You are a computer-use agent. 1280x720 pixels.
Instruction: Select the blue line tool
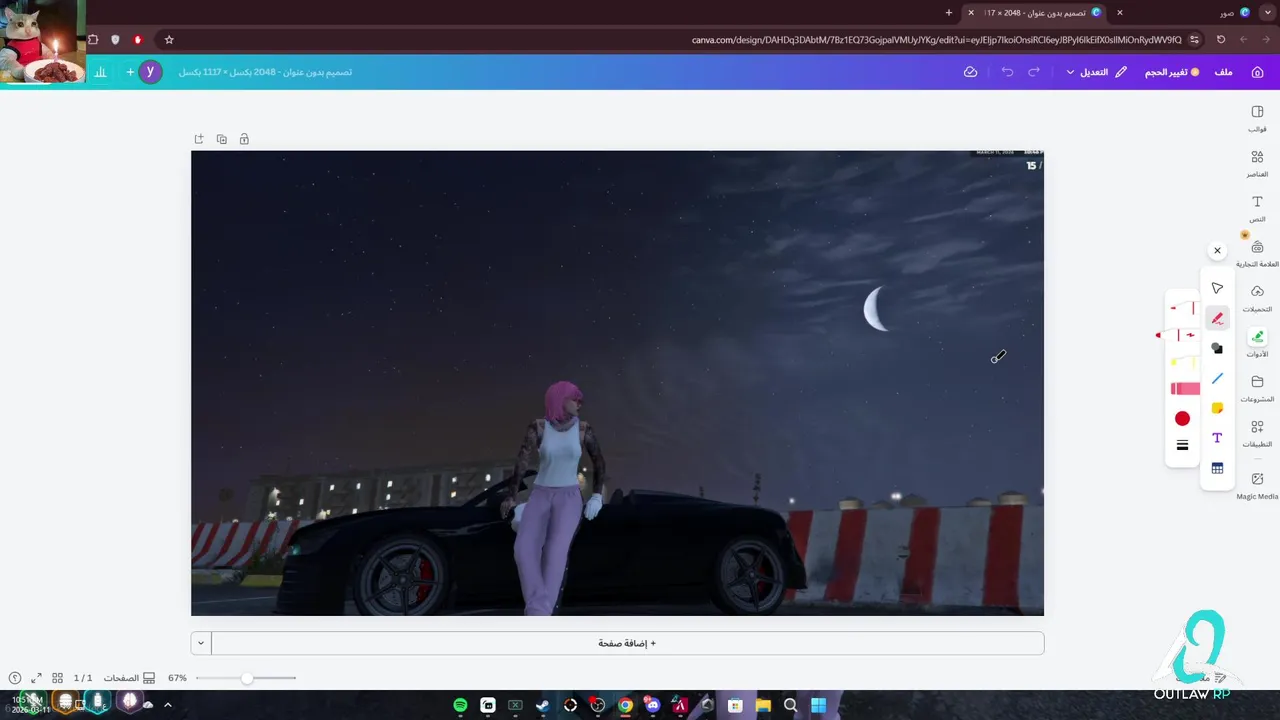tap(1217, 378)
